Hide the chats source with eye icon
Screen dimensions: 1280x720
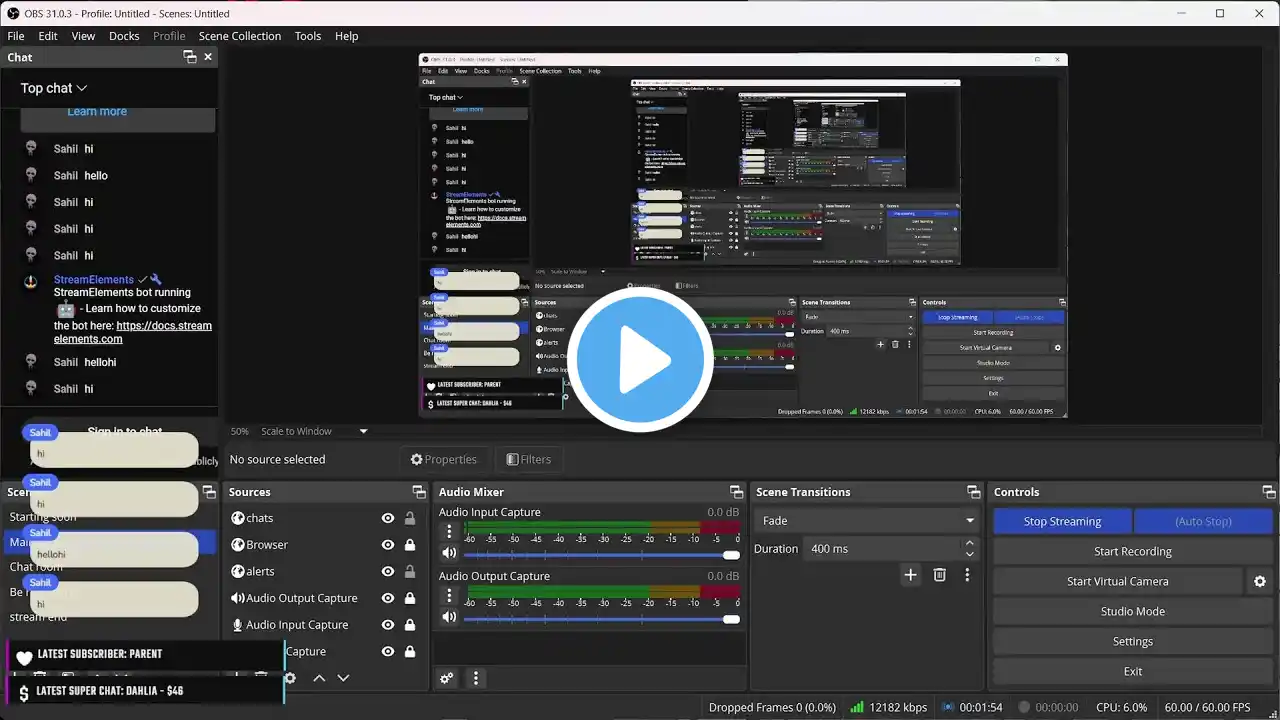click(388, 518)
